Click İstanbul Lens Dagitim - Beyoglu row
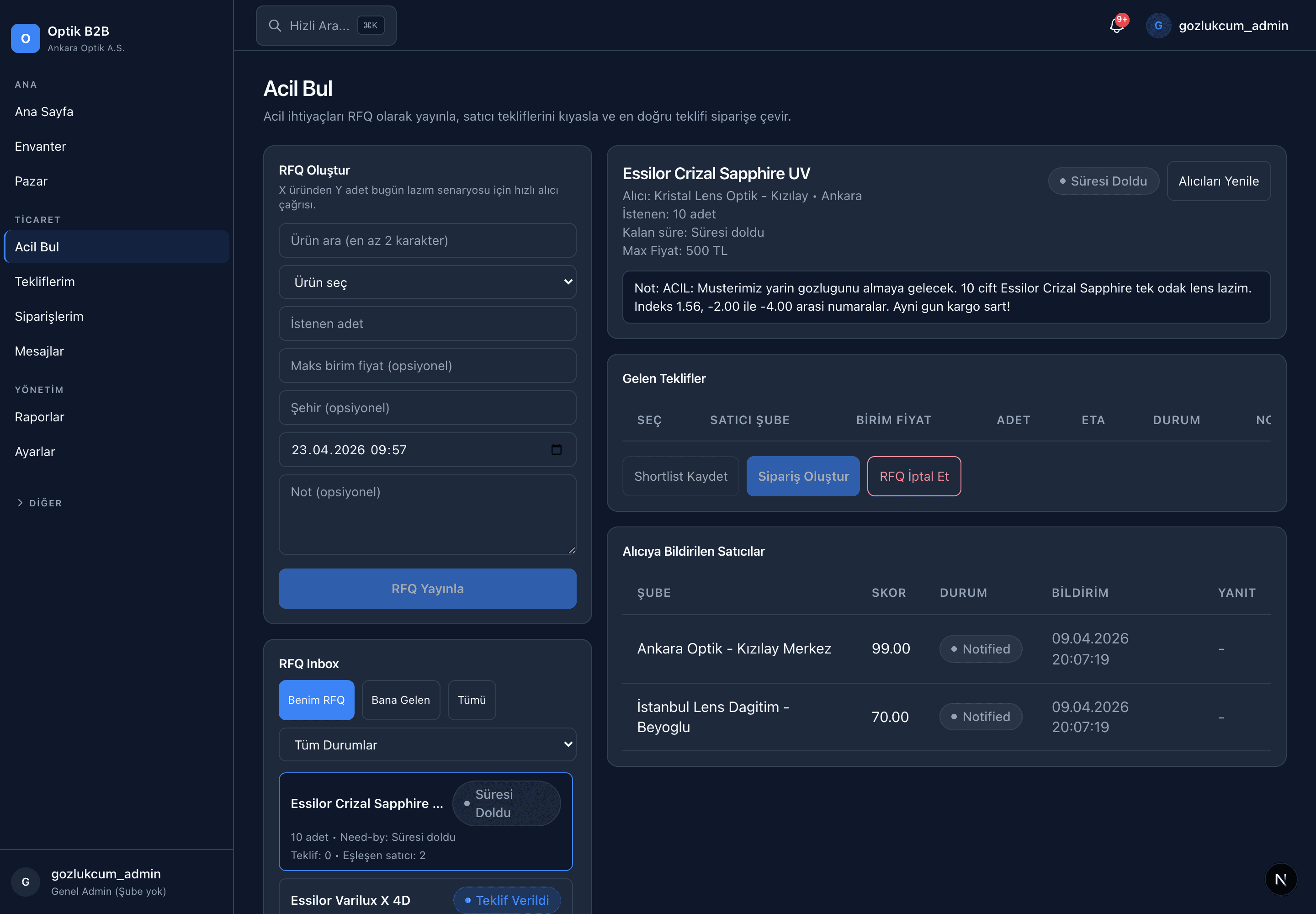1316x914 pixels. click(946, 717)
